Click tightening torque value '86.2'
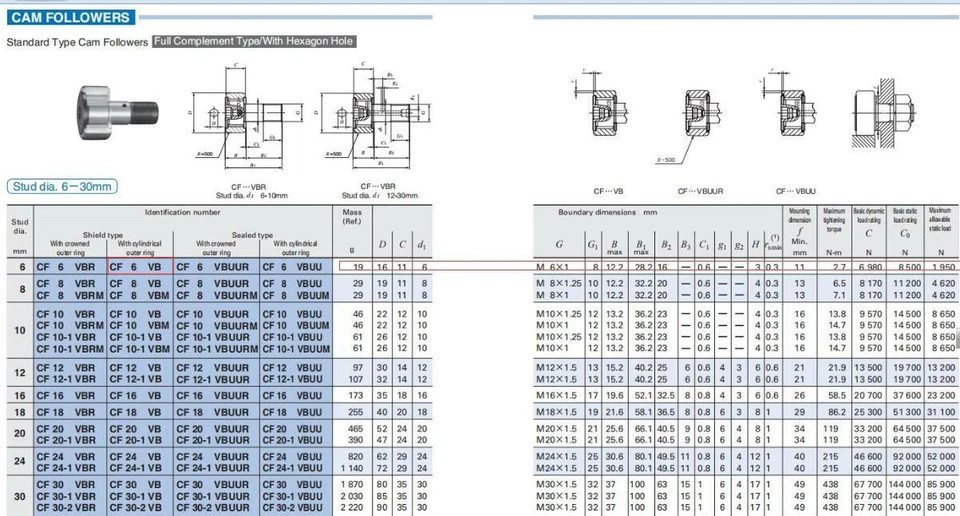960x516 pixels. point(837,413)
